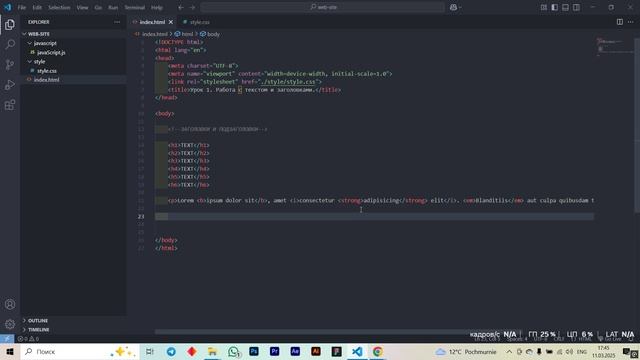Show hidden system tray icons chevron
The height and width of the screenshot is (360, 640).
coord(509,351)
